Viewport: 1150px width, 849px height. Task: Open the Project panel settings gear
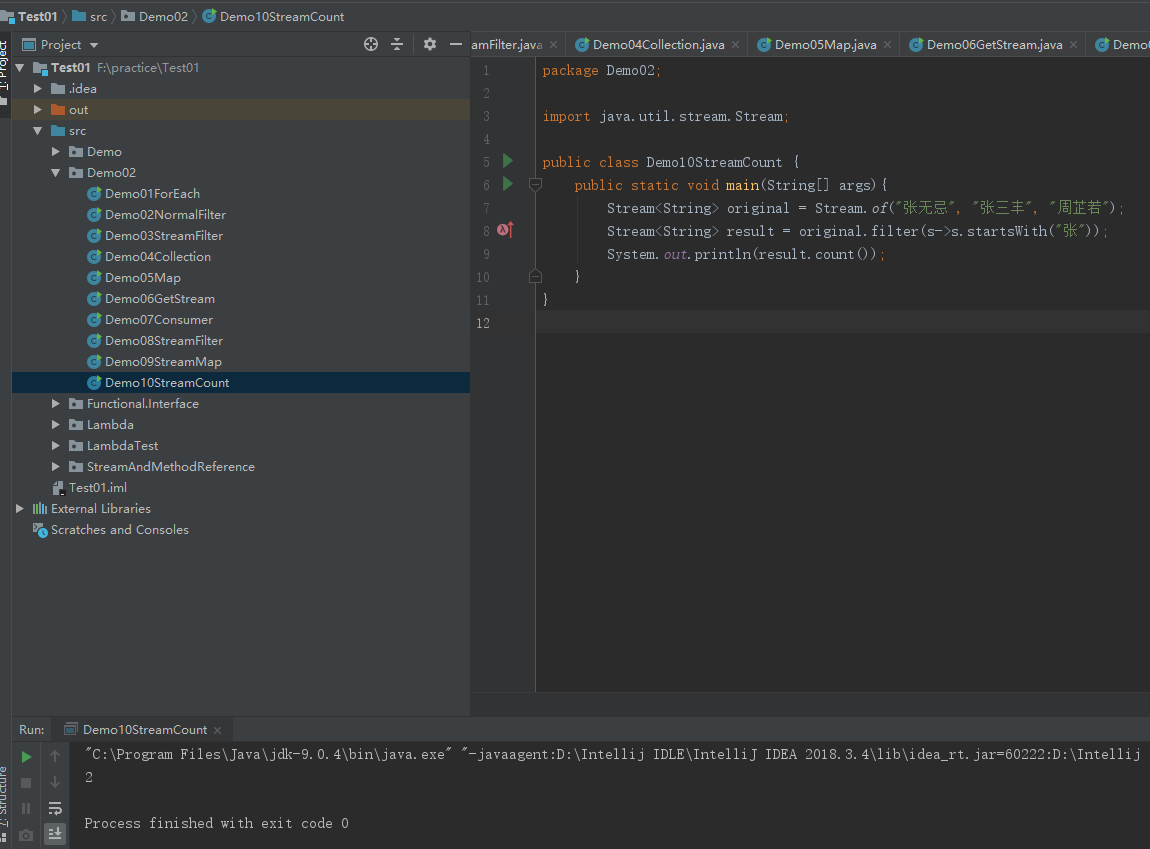tap(430, 44)
